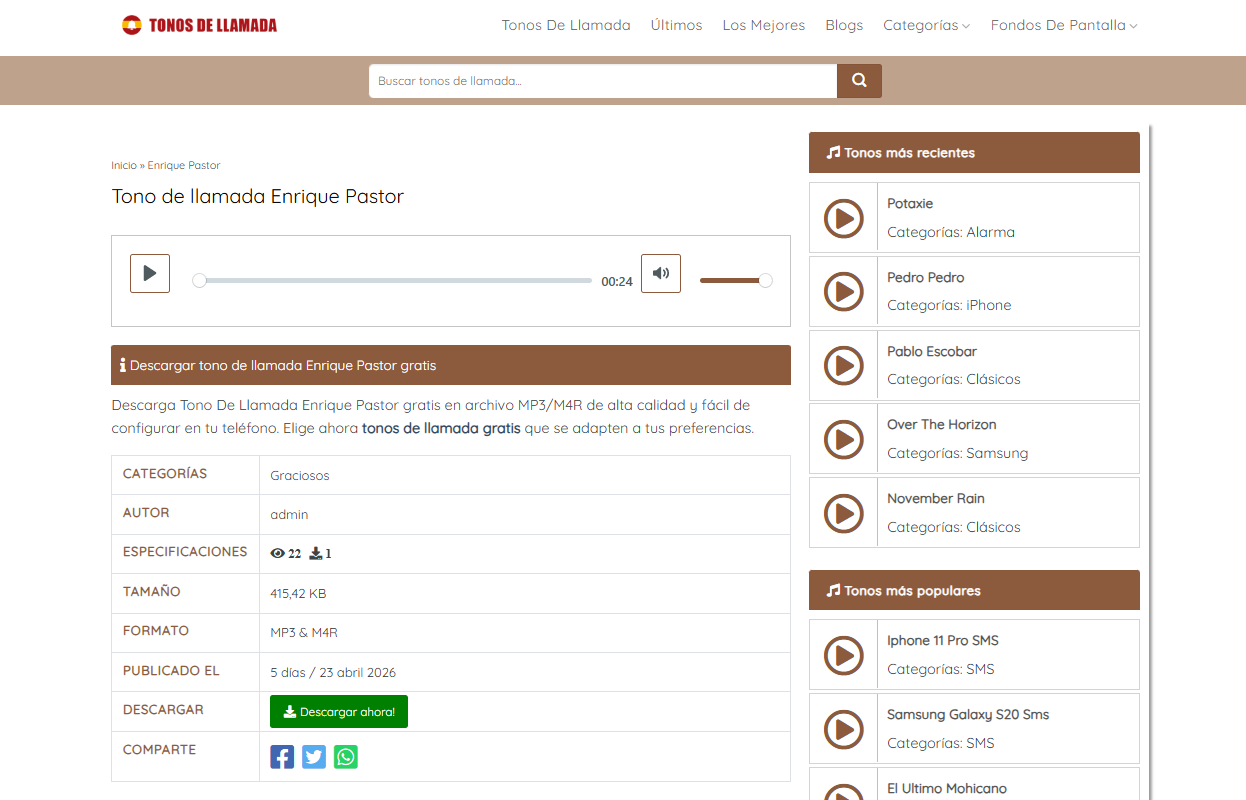Open Iphone 11 Pro SMS title
1246x800 pixels.
click(x=943, y=640)
